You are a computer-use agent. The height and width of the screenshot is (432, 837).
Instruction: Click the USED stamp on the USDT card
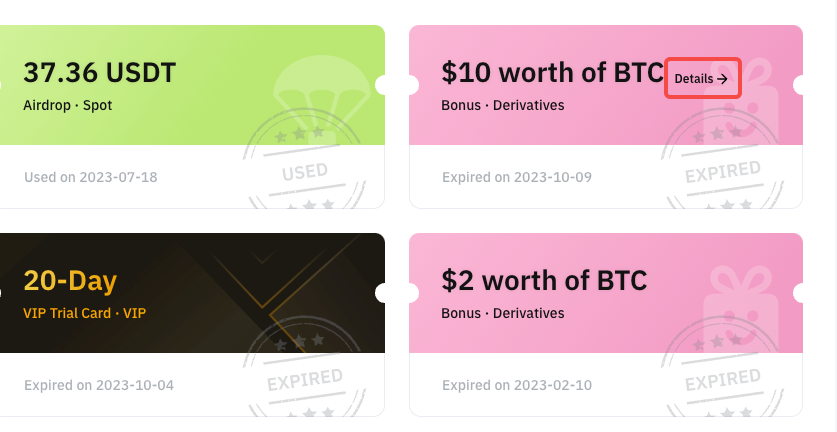tap(304, 173)
